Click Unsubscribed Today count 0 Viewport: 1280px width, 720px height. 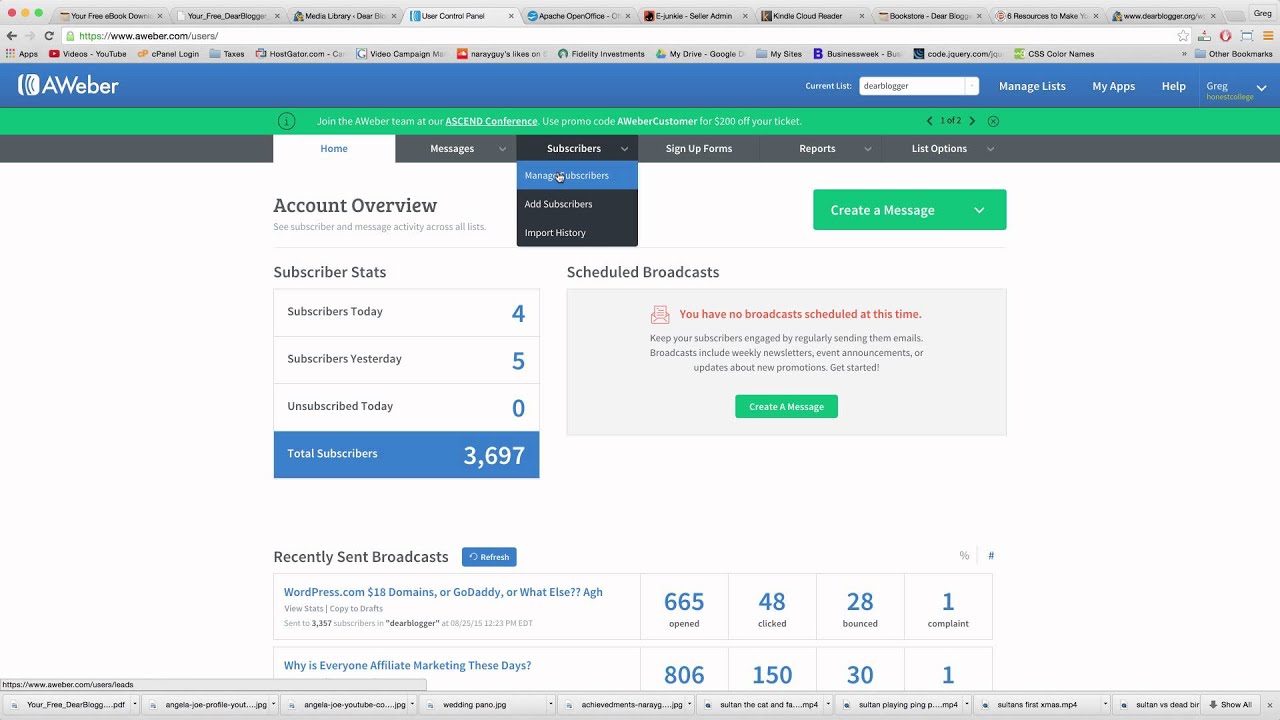518,408
